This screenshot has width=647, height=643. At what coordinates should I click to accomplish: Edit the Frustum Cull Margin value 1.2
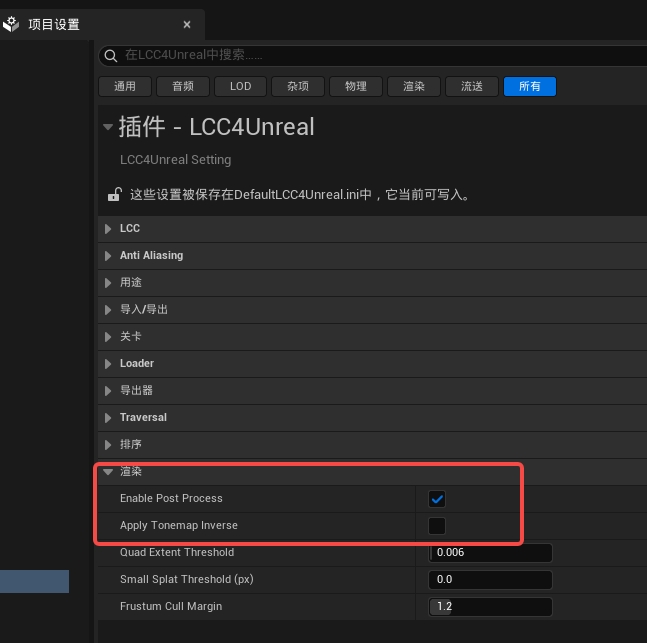tap(490, 607)
